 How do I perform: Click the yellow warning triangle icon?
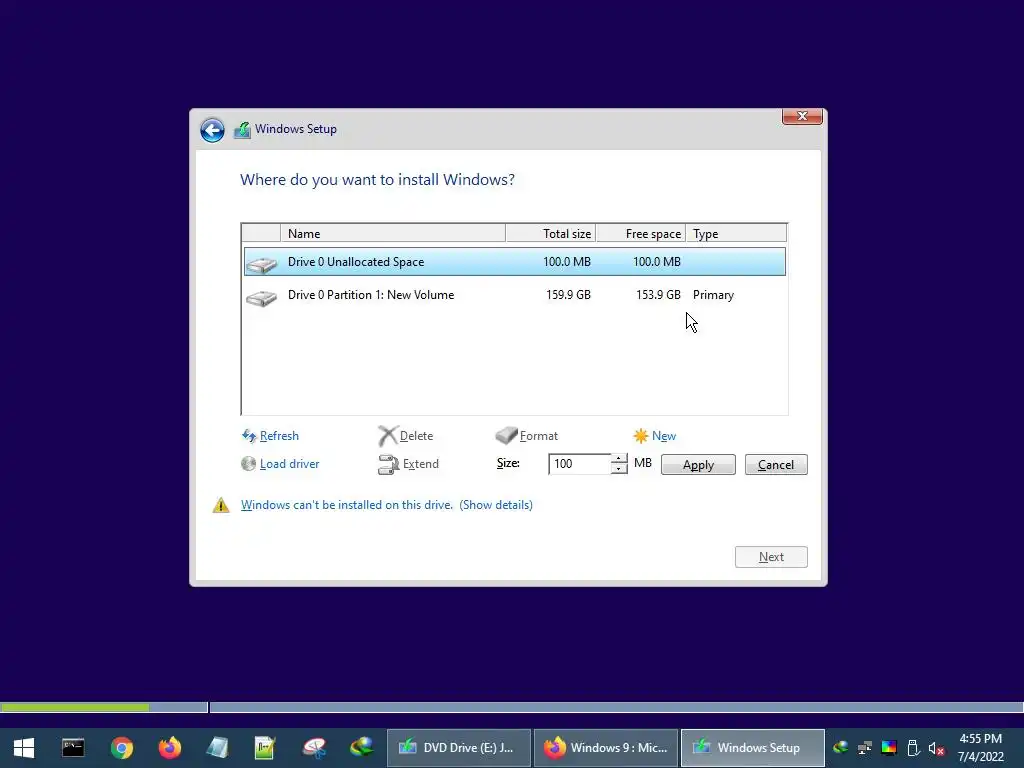[x=221, y=505]
